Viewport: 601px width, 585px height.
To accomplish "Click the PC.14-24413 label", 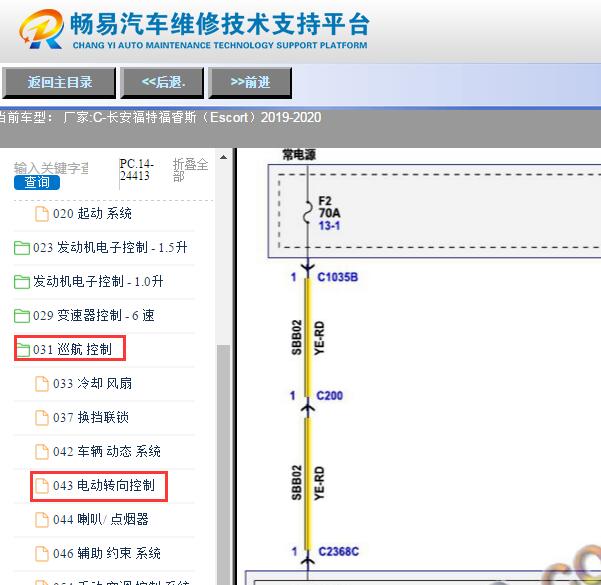I will pos(136,170).
